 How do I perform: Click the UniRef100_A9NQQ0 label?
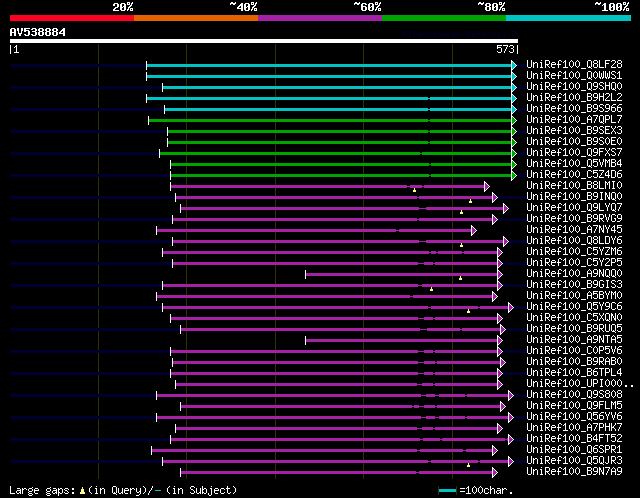(574, 274)
